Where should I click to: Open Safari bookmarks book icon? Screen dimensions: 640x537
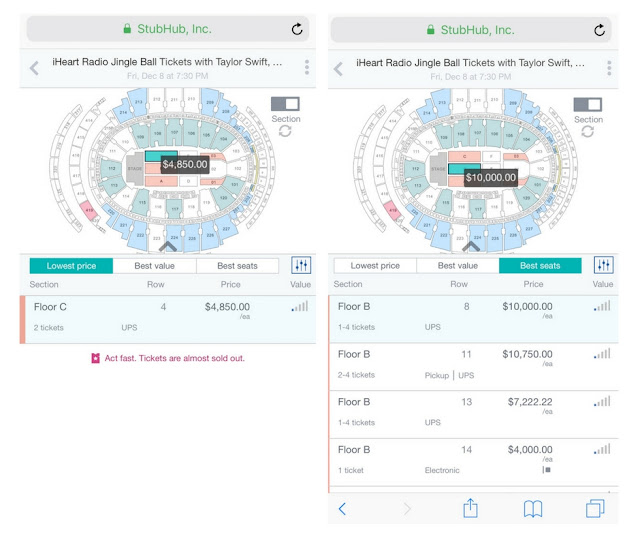(x=533, y=509)
